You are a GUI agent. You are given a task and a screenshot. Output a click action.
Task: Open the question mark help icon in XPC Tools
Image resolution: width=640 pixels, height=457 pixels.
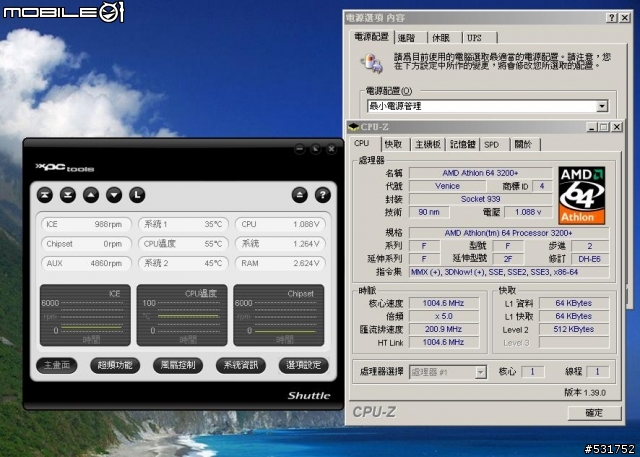tap(323, 195)
